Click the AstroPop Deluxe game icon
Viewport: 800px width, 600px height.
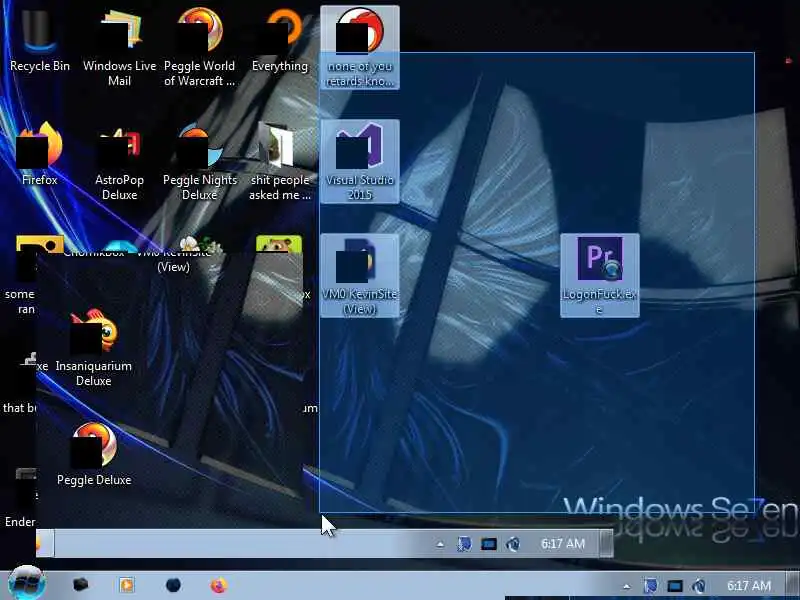(119, 161)
